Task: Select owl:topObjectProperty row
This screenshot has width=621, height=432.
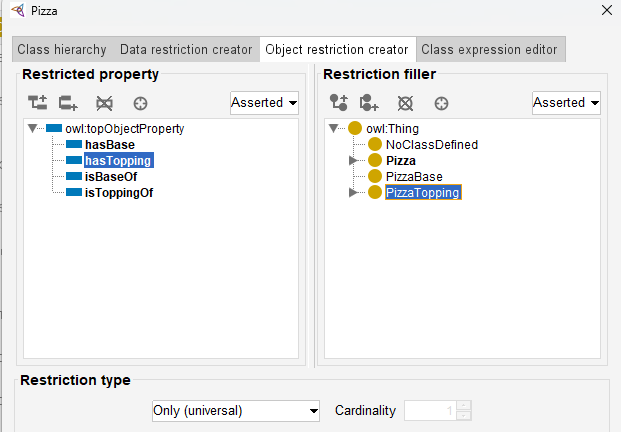Action: pyautogui.click(x=125, y=128)
